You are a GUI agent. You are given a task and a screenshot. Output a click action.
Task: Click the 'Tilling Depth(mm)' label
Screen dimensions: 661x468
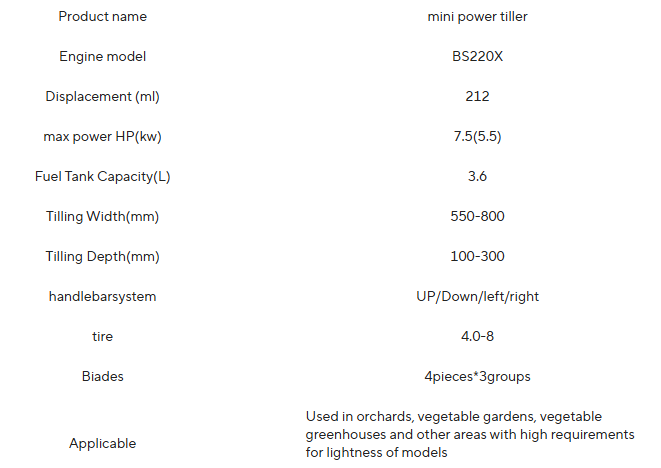pyautogui.click(x=102, y=257)
